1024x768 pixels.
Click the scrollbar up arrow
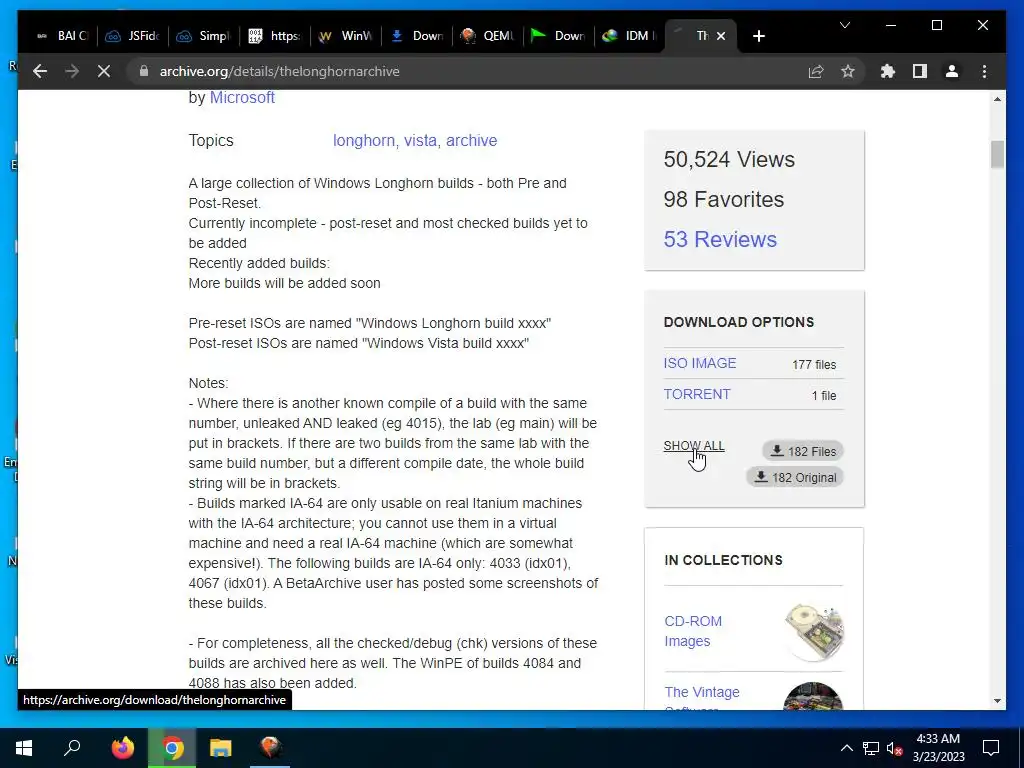[x=997, y=99]
